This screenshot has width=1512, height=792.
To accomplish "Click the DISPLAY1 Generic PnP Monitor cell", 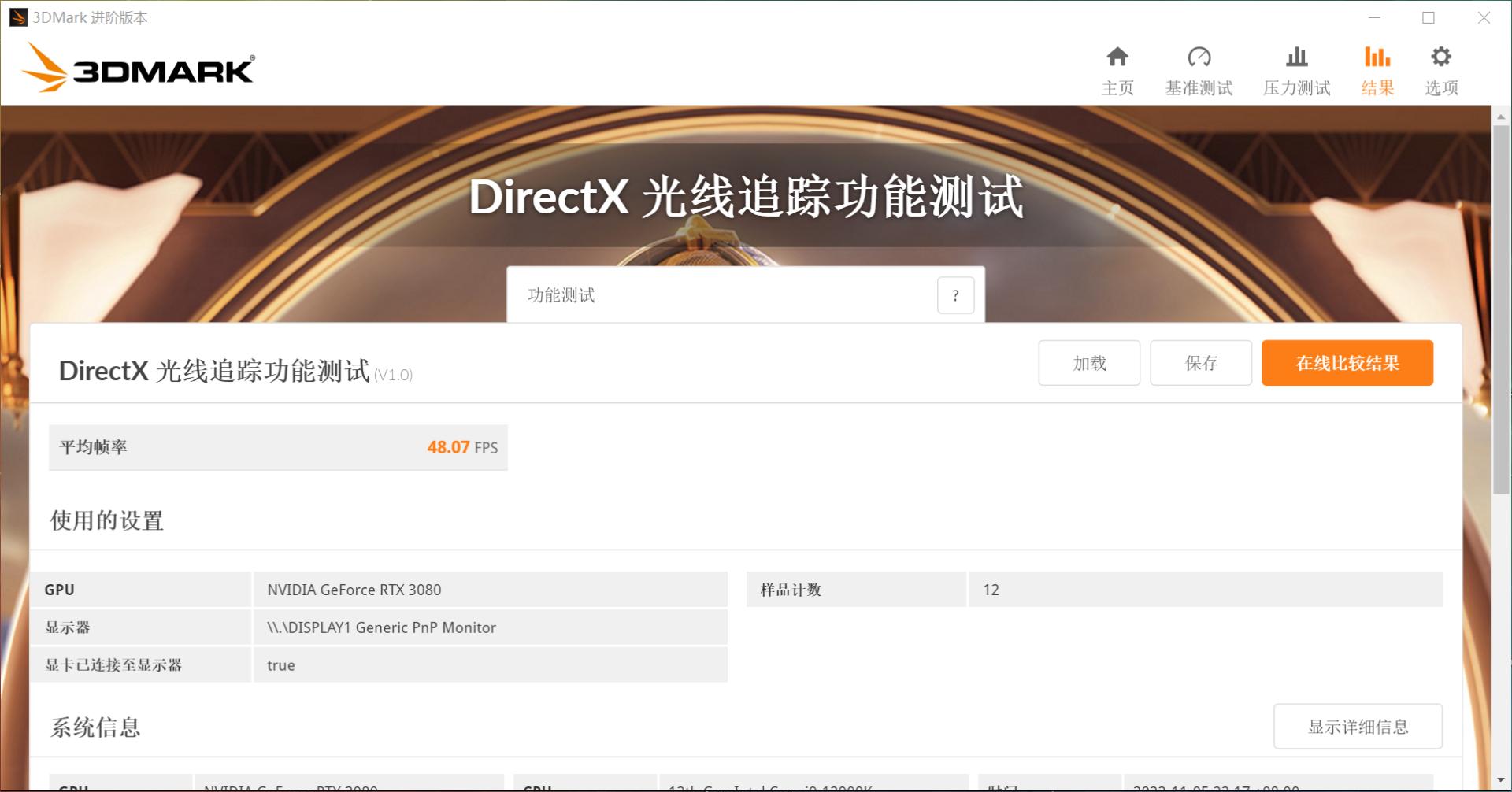I will pyautogui.click(x=490, y=627).
